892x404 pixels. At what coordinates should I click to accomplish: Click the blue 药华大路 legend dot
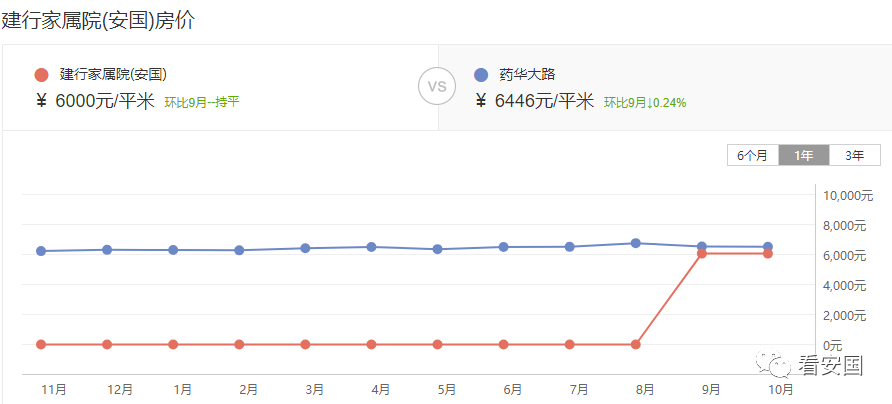pyautogui.click(x=481, y=75)
